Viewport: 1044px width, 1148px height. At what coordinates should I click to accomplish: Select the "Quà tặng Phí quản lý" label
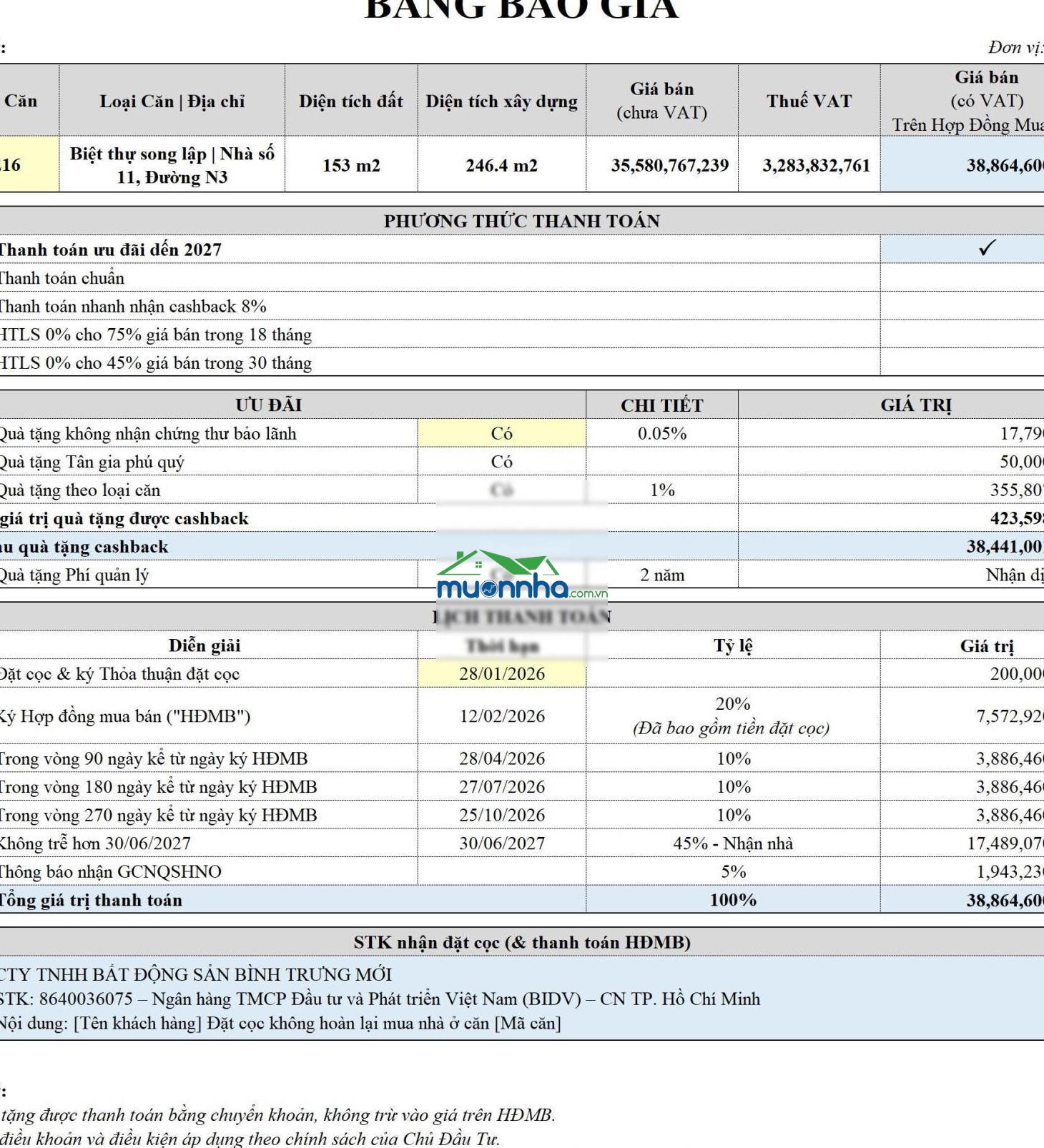[x=74, y=575]
